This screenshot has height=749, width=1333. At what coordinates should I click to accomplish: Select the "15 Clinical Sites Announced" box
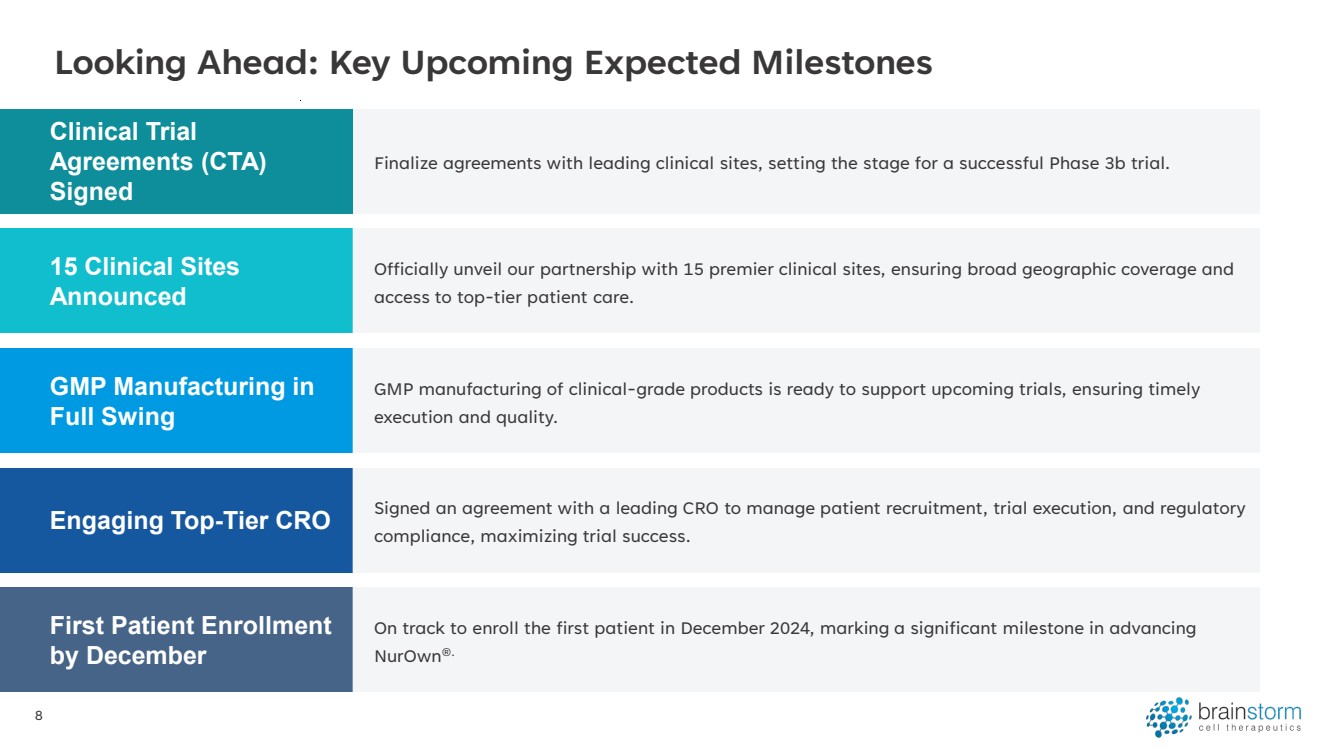tap(176, 281)
